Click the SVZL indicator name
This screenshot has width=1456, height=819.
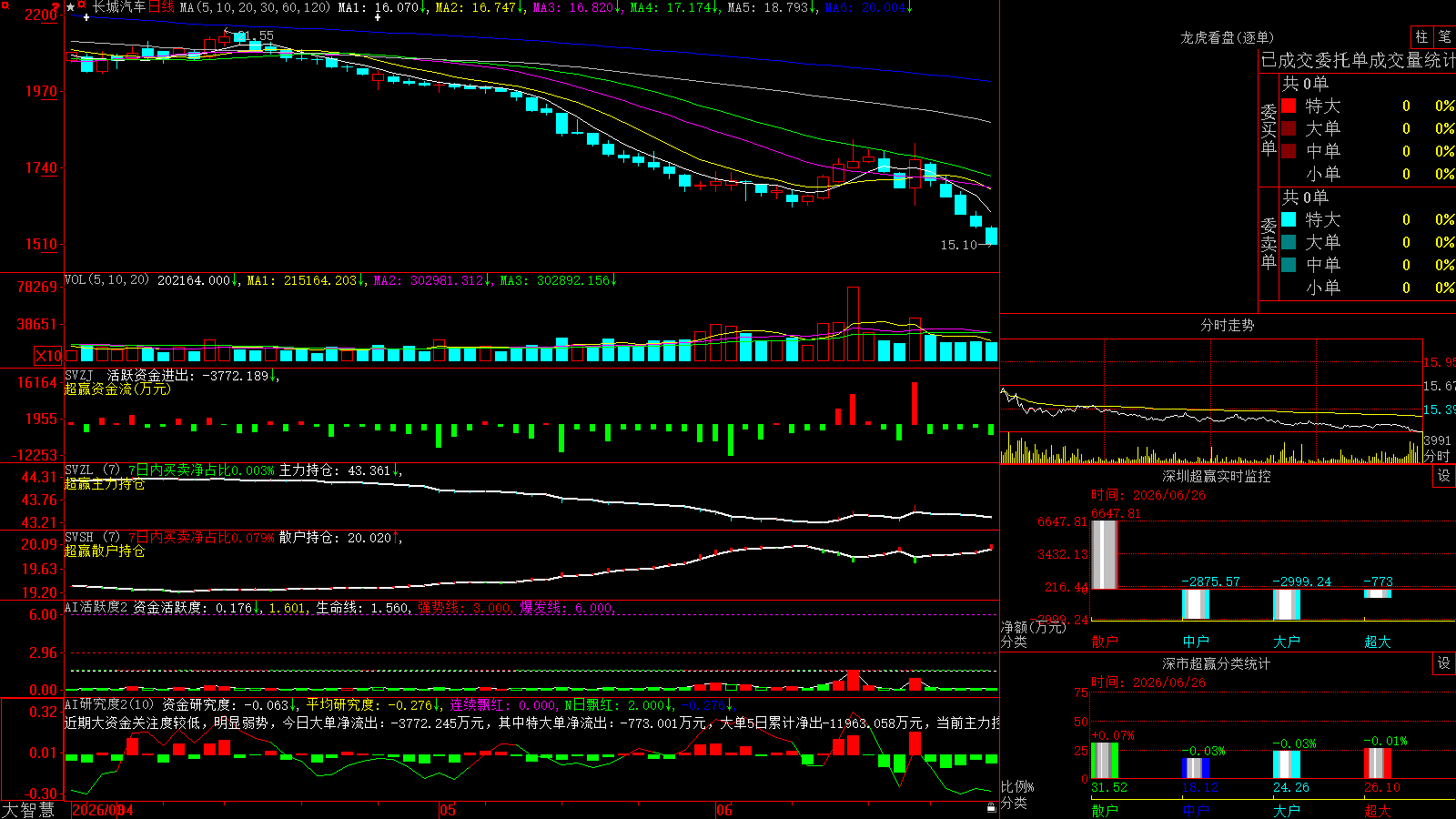(79, 470)
